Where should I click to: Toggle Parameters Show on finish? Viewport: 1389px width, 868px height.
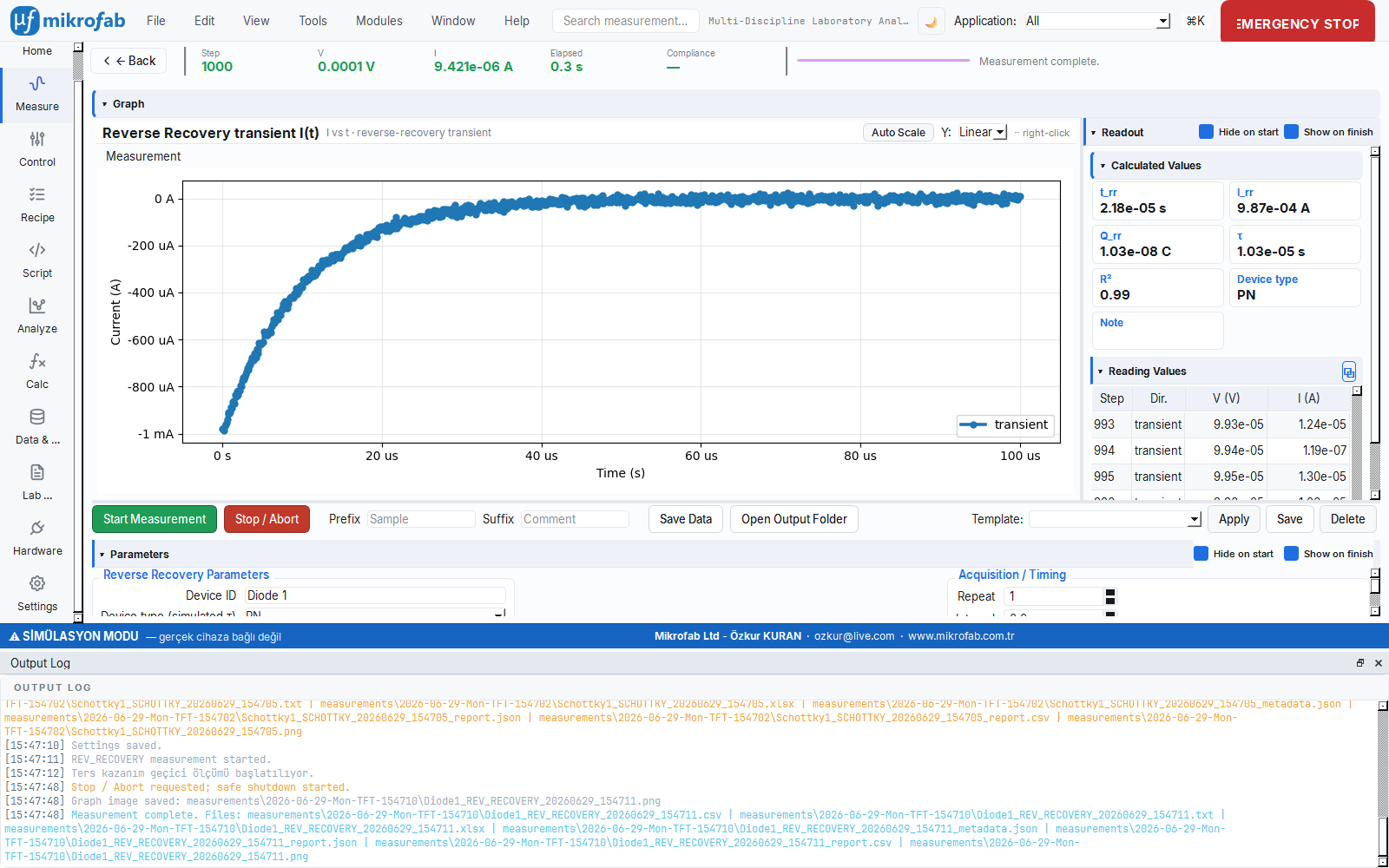[x=1291, y=554]
